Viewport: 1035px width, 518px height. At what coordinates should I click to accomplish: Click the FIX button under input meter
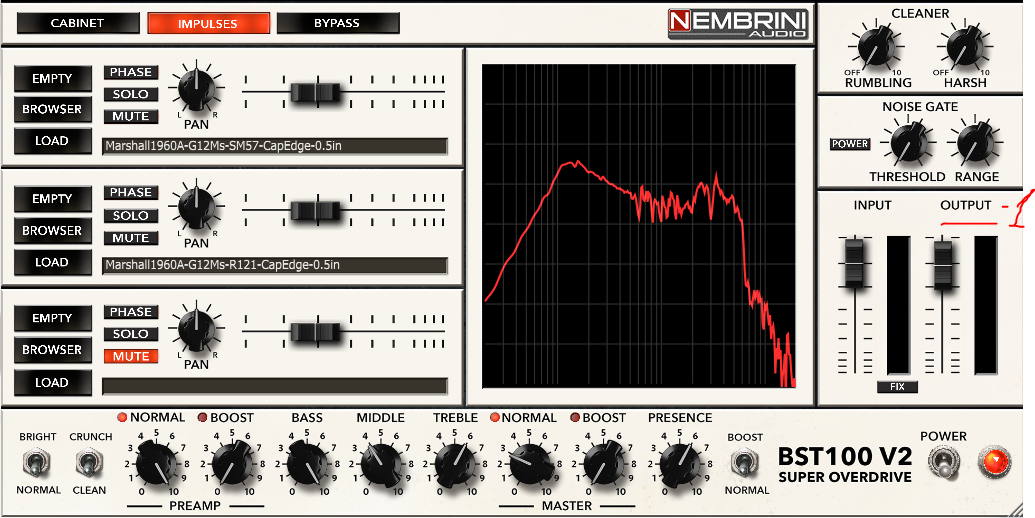(897, 387)
